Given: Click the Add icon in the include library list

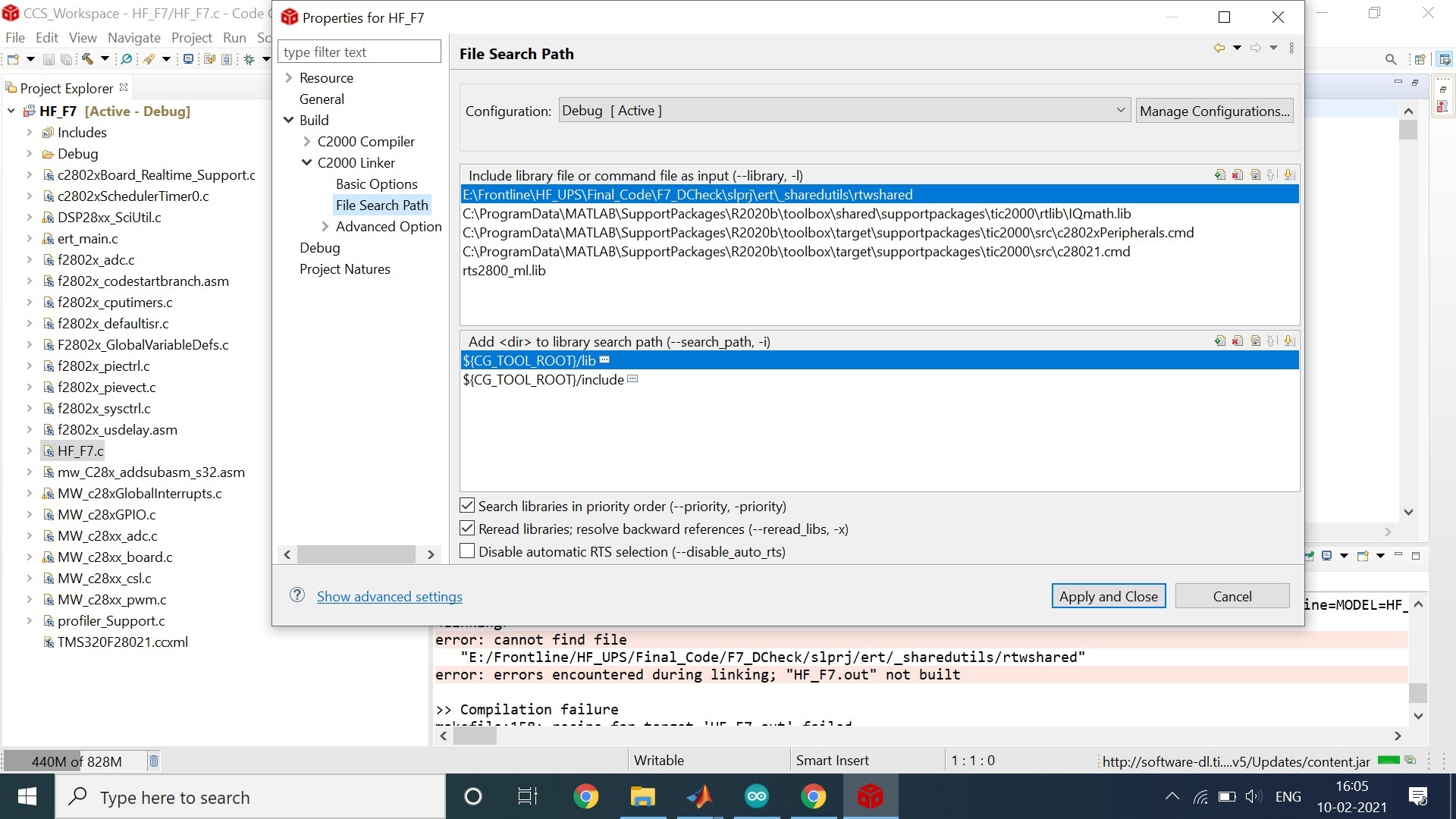Looking at the screenshot, I should [1219, 175].
